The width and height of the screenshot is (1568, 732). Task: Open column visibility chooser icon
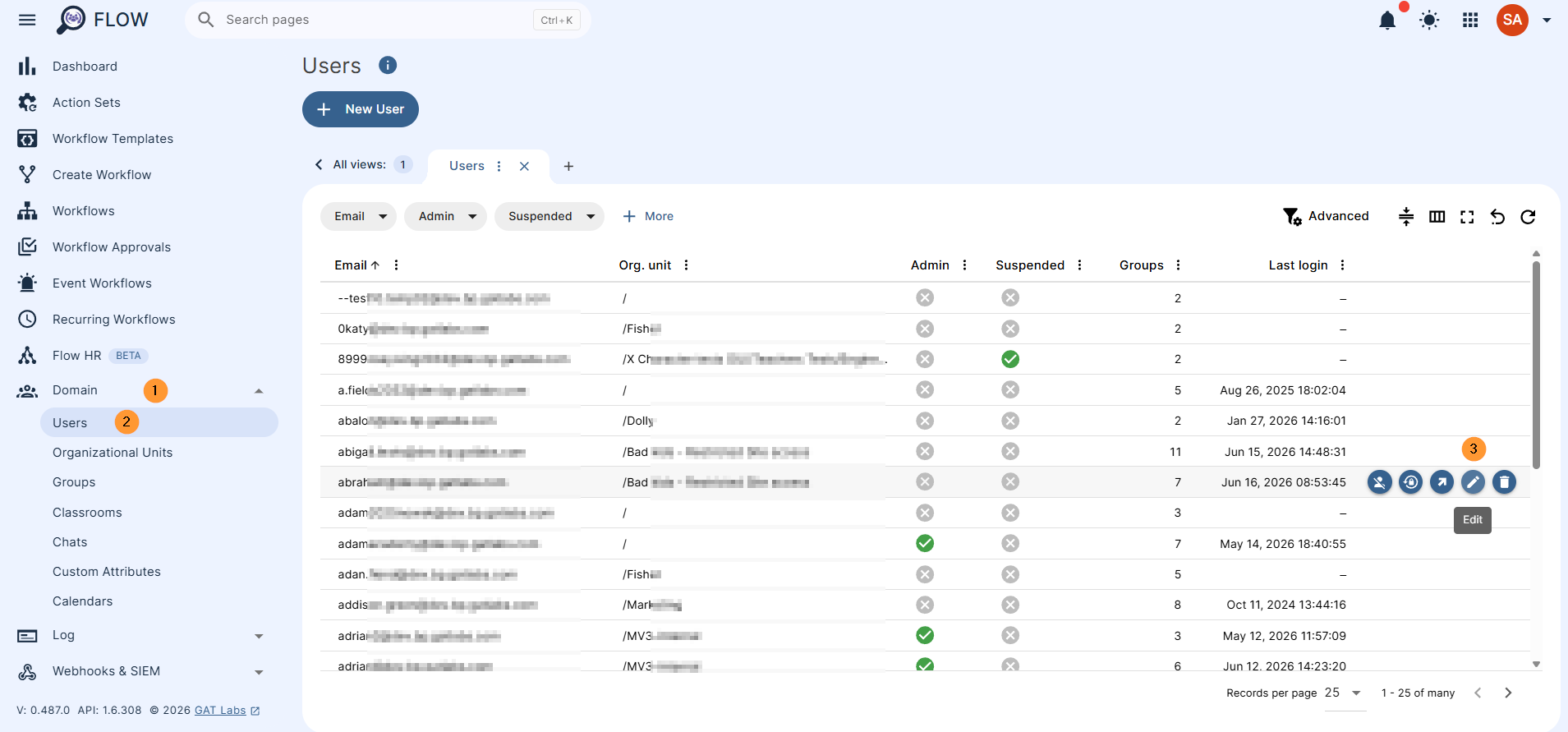tap(1437, 217)
